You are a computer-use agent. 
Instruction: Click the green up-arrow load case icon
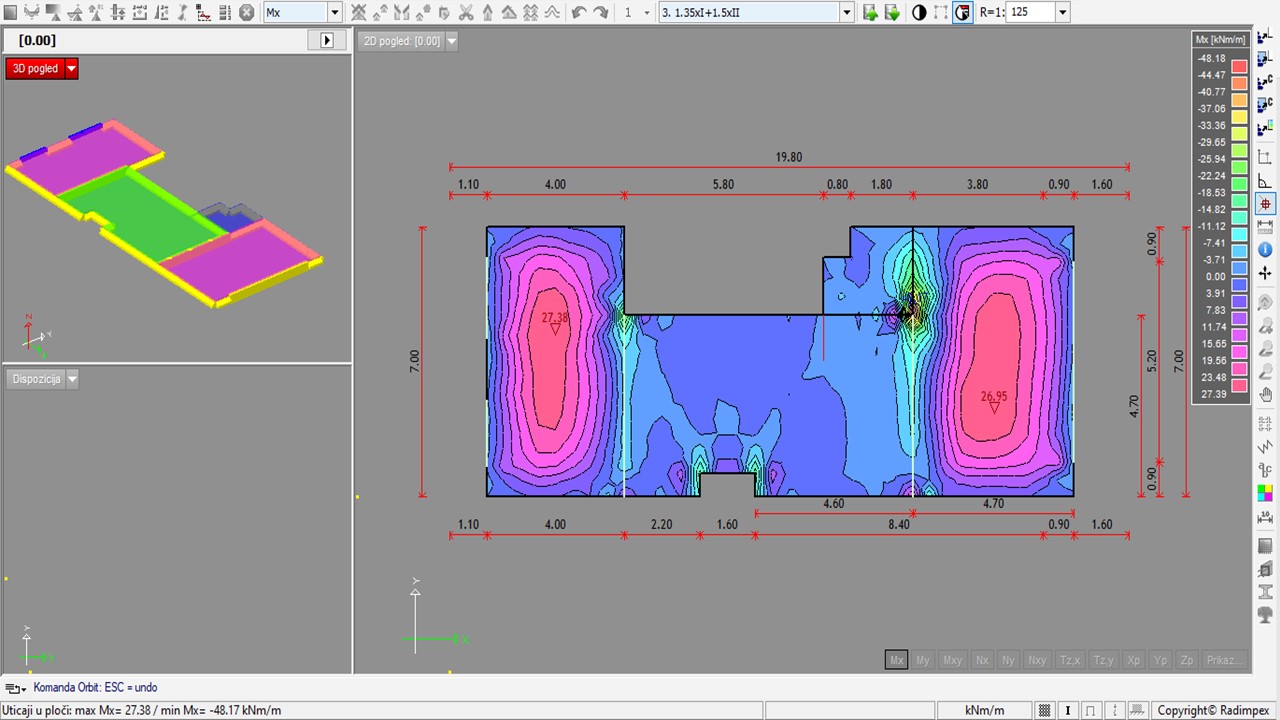pyautogui.click(x=870, y=13)
